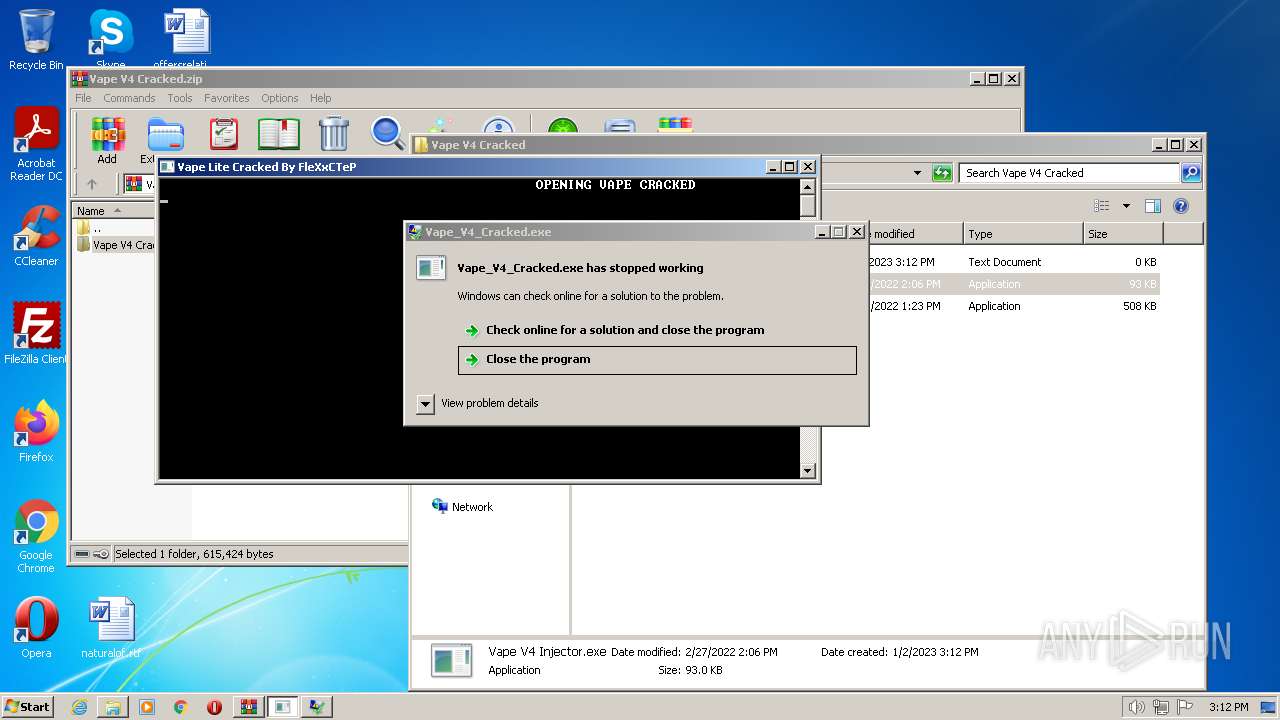Click the volume speaker tray icon

coord(1137,707)
